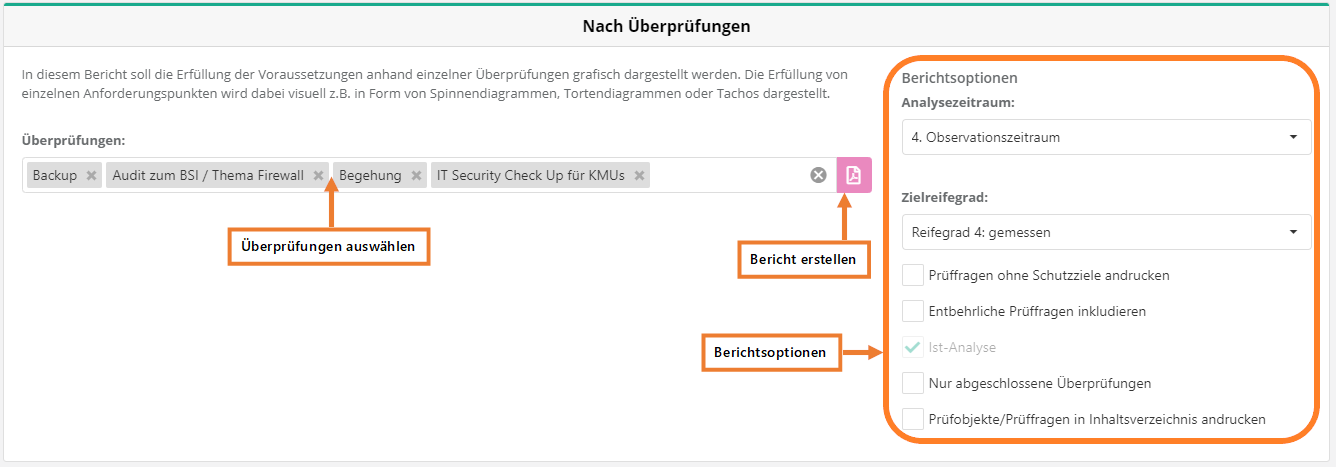Toggle the Ist-Analyse checkbox
Image resolution: width=1336 pixels, height=467 pixels.
(912, 347)
